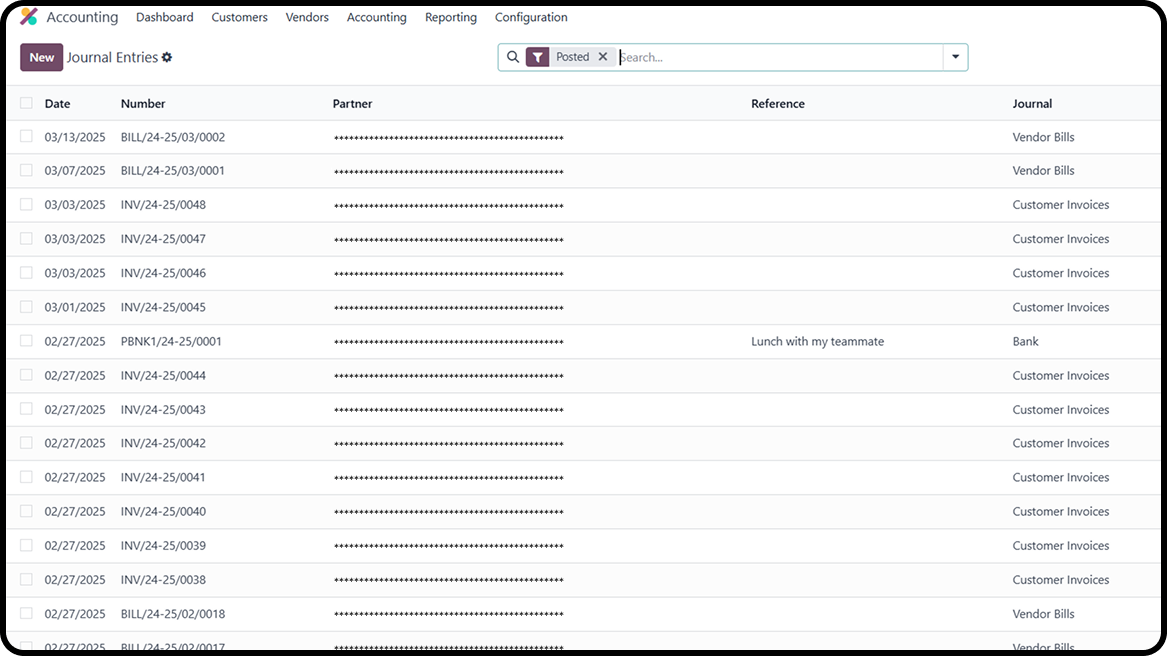Switch to the Dashboard menu
This screenshot has width=1167, height=656.
click(x=164, y=17)
